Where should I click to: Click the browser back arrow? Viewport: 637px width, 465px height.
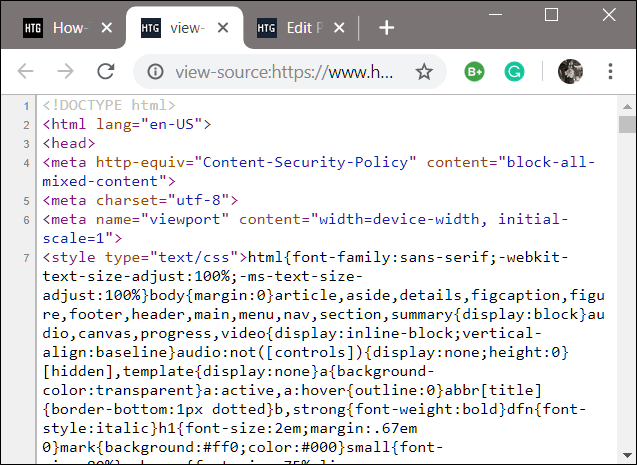27,71
